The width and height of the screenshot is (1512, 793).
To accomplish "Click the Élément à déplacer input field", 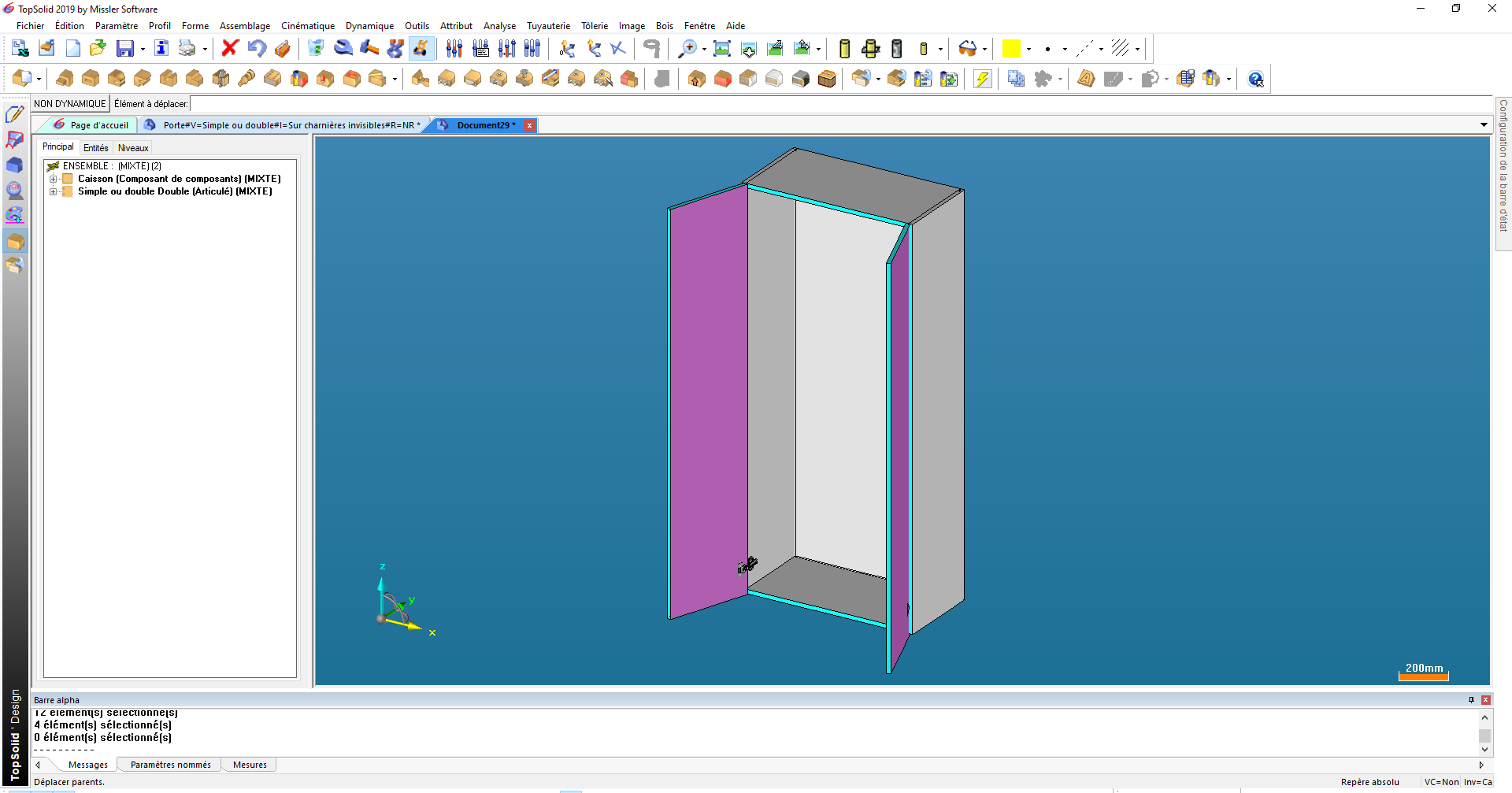I will click(841, 104).
